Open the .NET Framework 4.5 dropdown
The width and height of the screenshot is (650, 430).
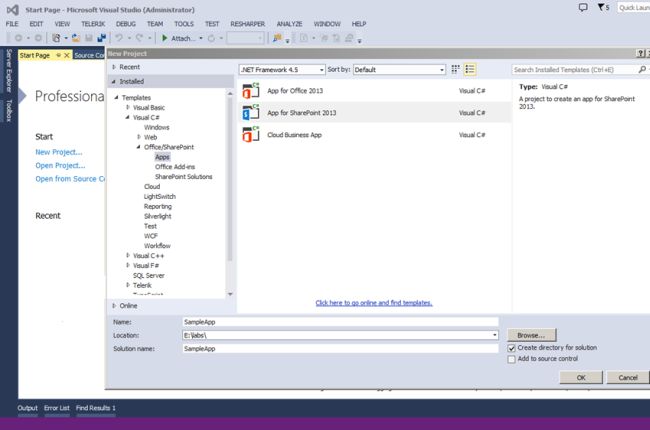point(282,70)
